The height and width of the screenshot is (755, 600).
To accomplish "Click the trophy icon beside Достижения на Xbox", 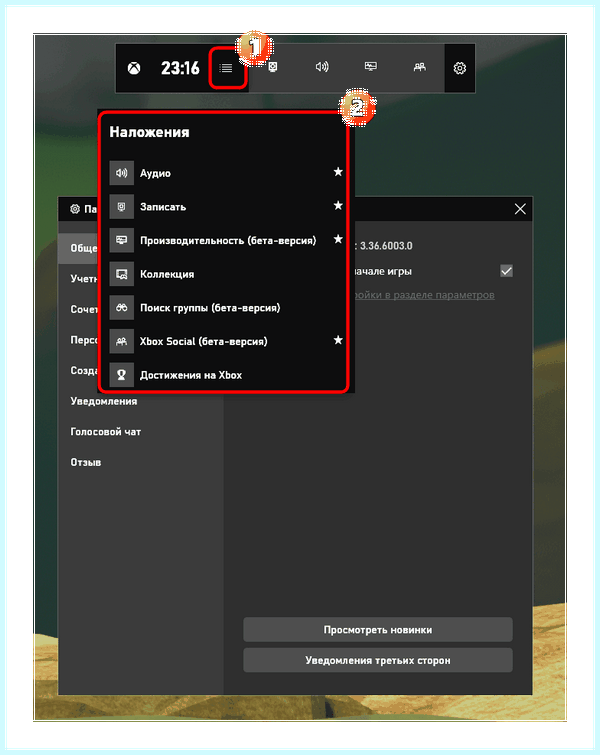I will click(121, 375).
